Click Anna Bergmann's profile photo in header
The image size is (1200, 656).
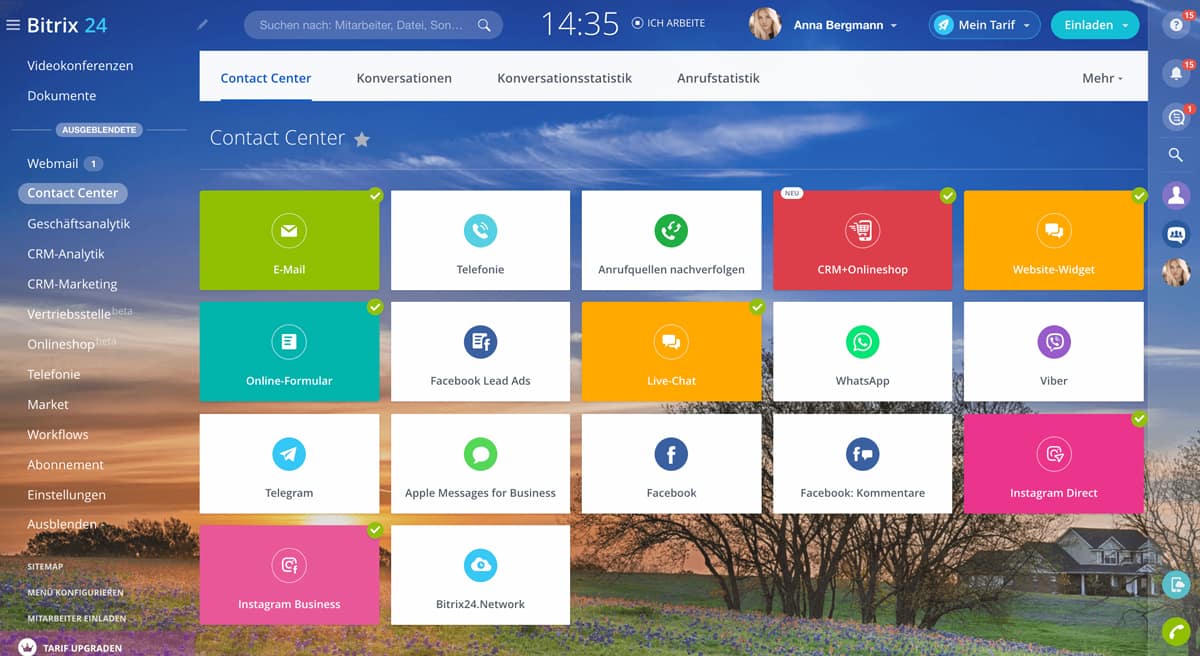[x=765, y=24]
